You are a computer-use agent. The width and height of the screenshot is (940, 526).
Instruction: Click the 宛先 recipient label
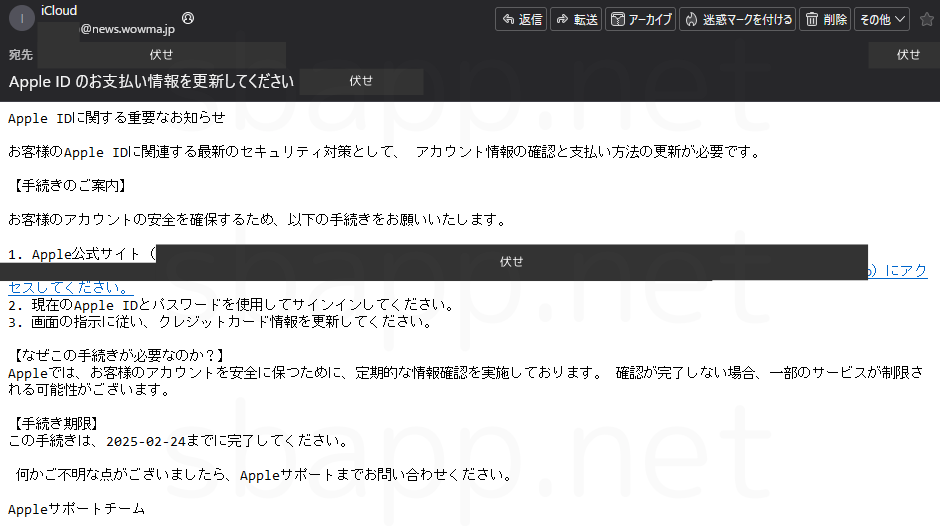[20, 55]
